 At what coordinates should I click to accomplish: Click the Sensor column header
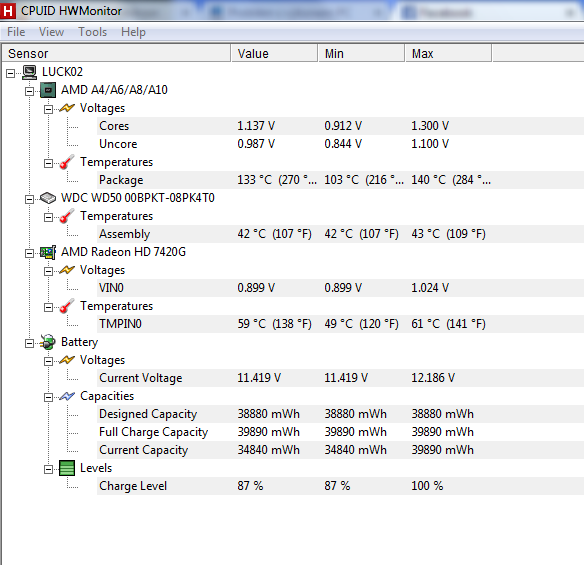116,53
